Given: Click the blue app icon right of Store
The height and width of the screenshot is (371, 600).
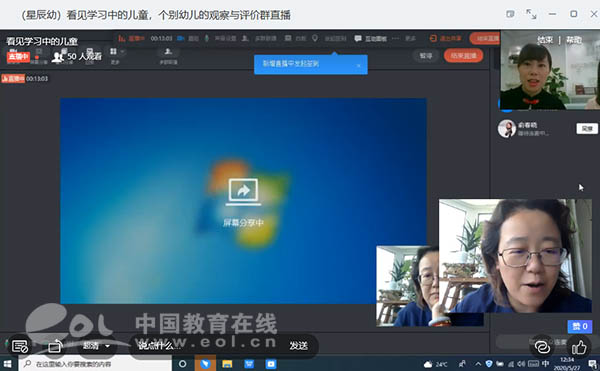Looking at the screenshot, I should pyautogui.click(x=271, y=364).
